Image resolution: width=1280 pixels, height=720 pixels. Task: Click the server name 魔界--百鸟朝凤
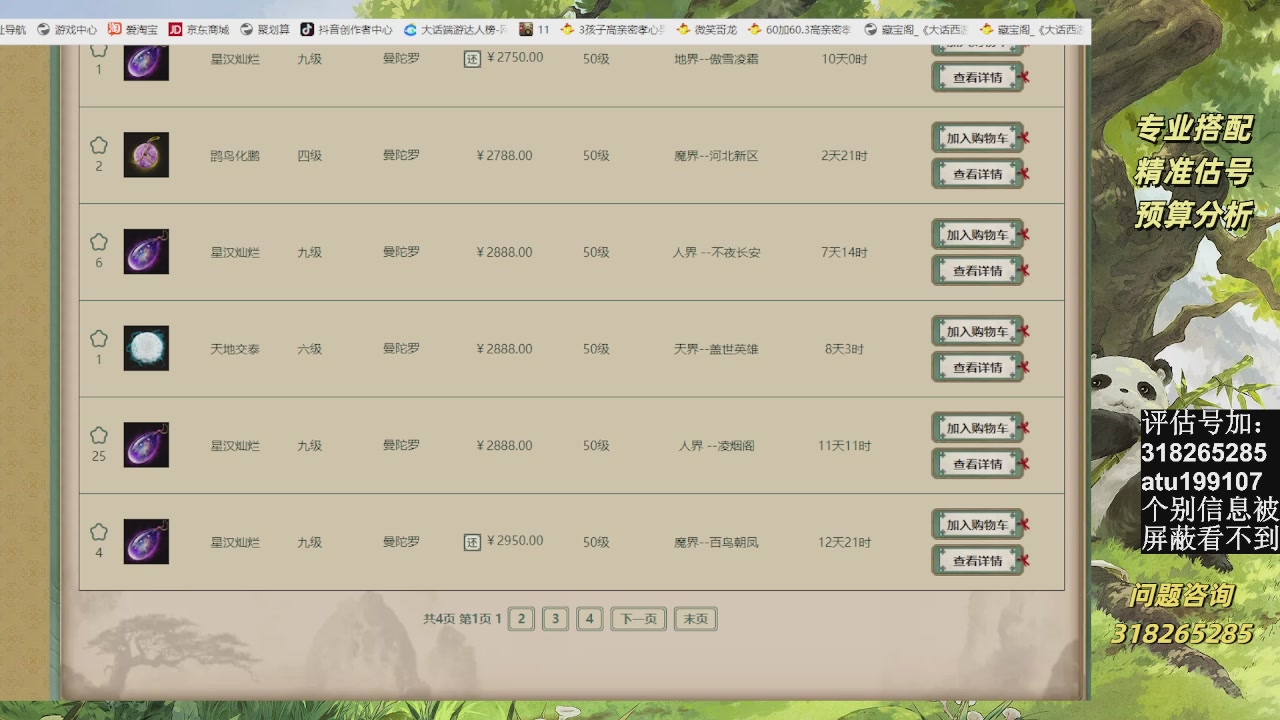(716, 543)
